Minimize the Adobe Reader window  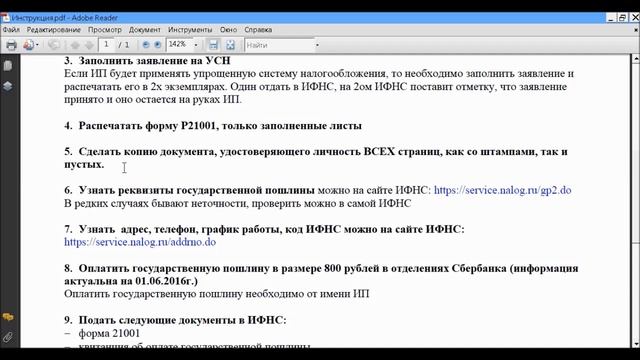point(611,18)
